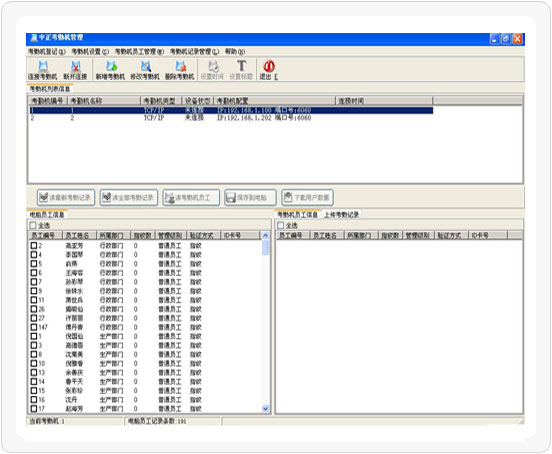
Task: Check the box for employee number 4
Action: [34, 254]
